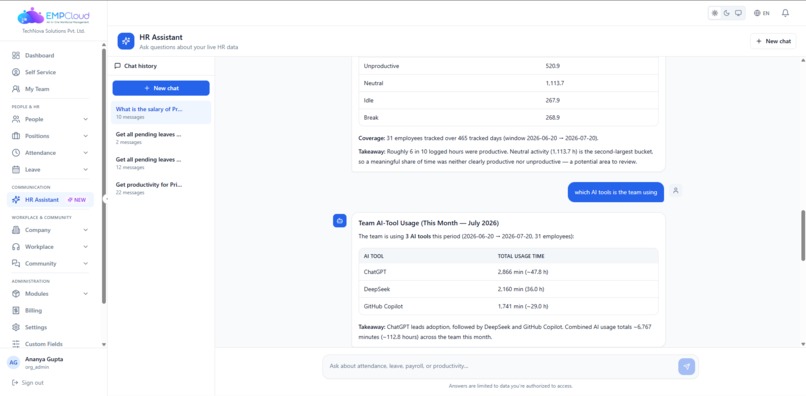Click the ChatGPT table row
This screenshot has height=396, width=806.
tap(508, 272)
